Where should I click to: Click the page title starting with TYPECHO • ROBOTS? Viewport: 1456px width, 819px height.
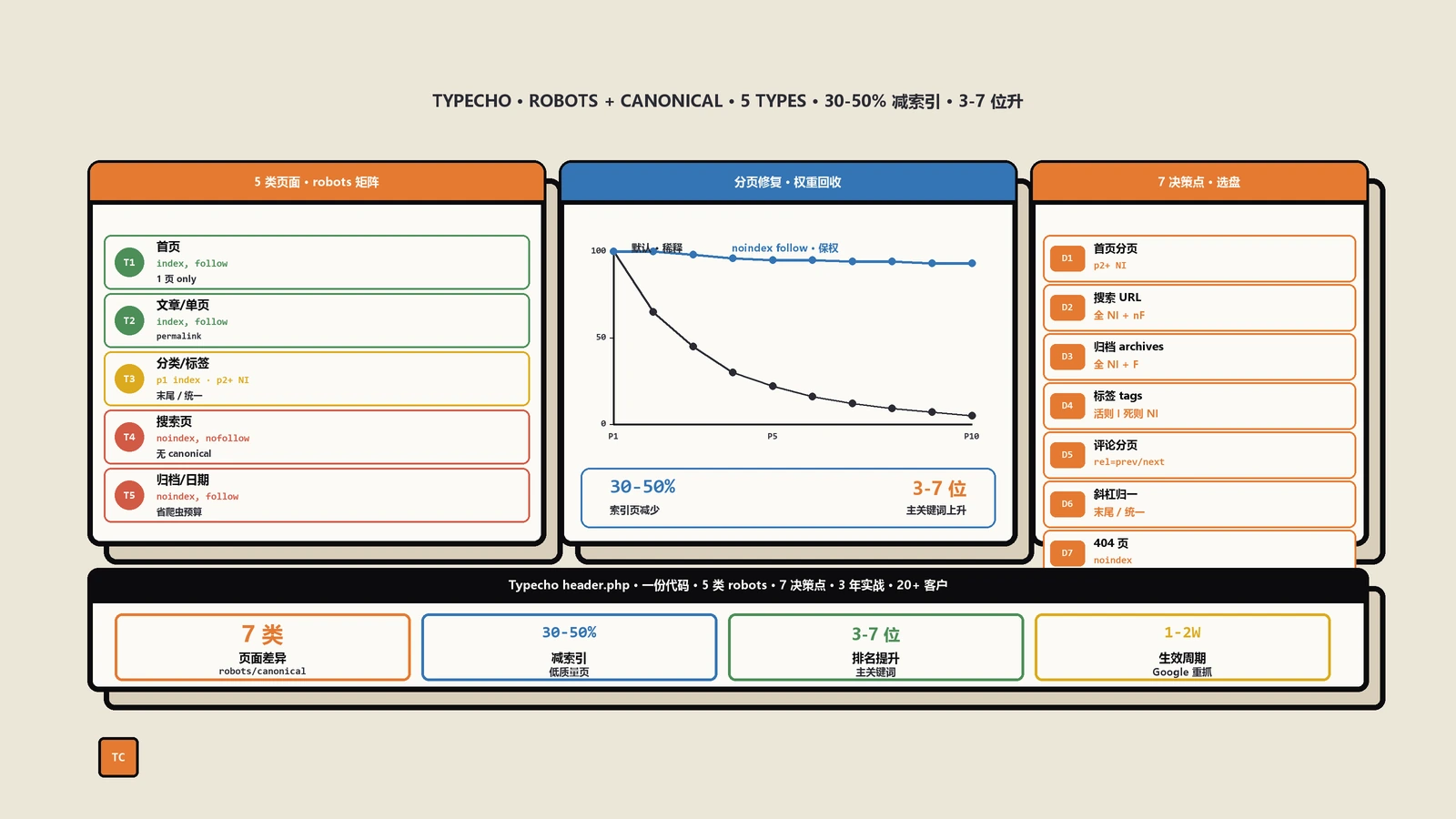pos(728,101)
